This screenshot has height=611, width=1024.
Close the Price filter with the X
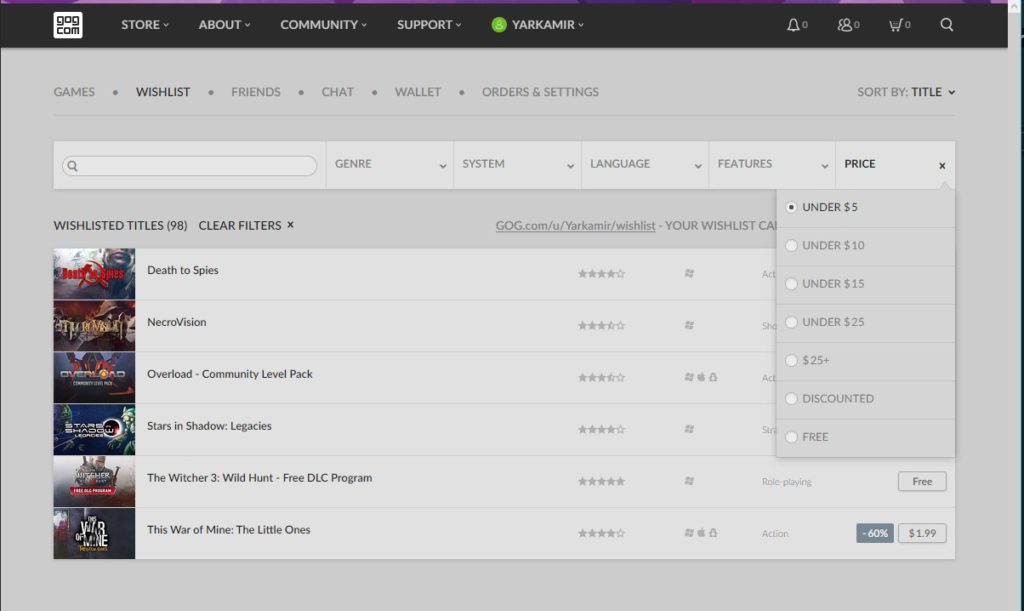coord(942,166)
